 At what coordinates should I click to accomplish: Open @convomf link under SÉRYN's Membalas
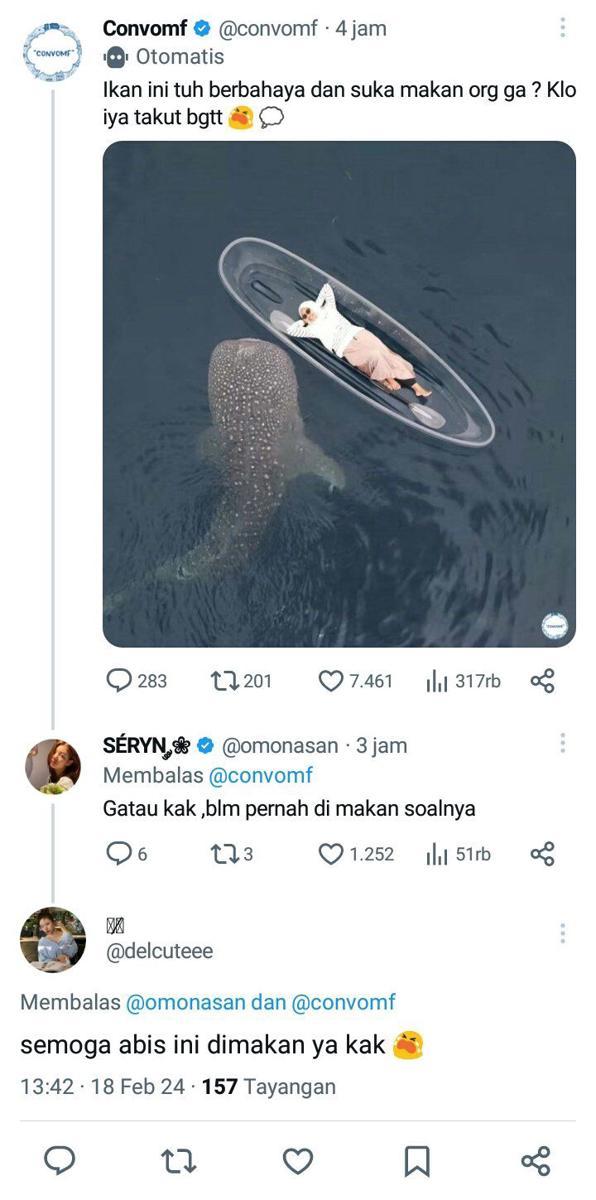coord(260,775)
